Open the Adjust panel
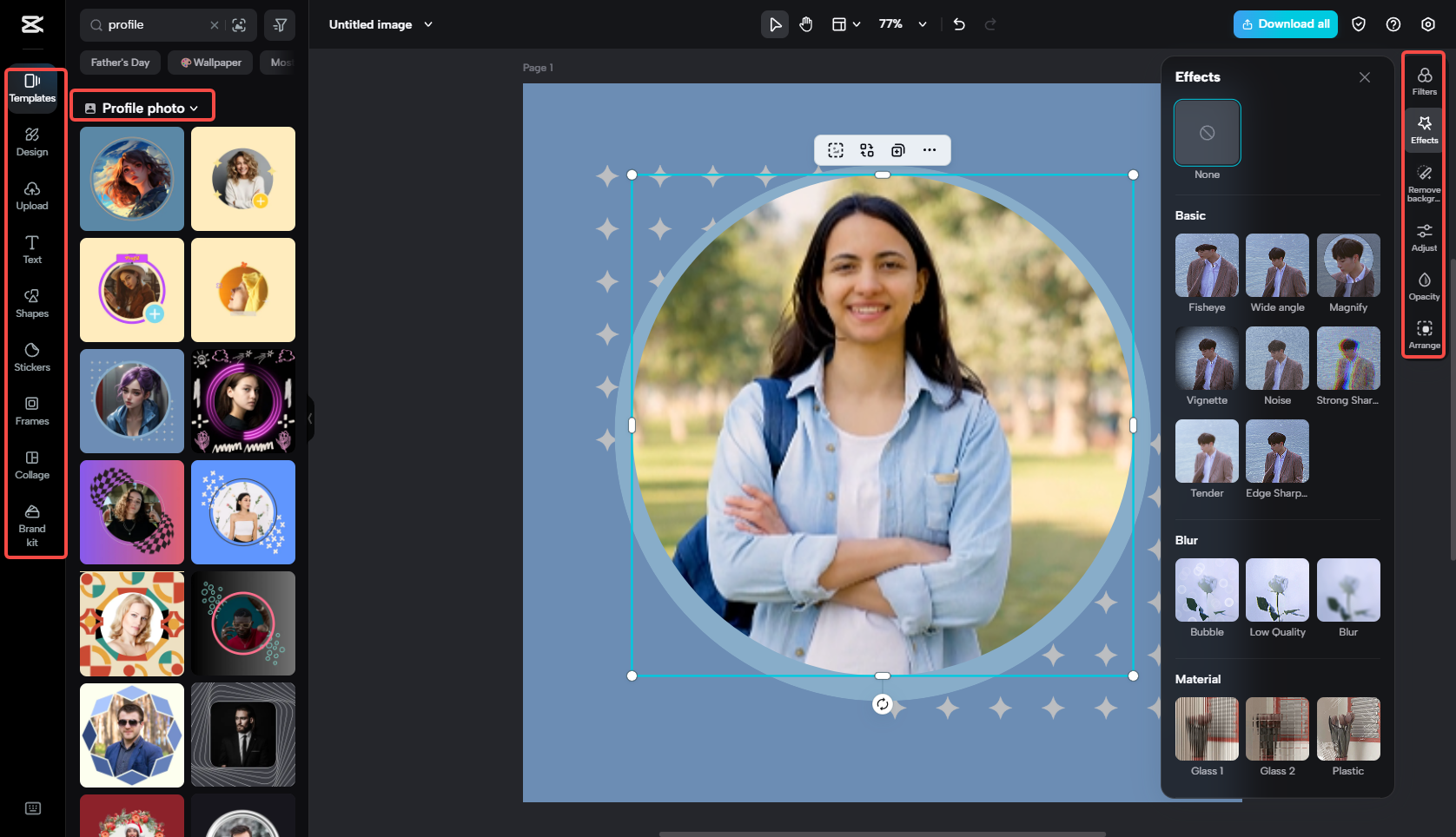 point(1425,237)
